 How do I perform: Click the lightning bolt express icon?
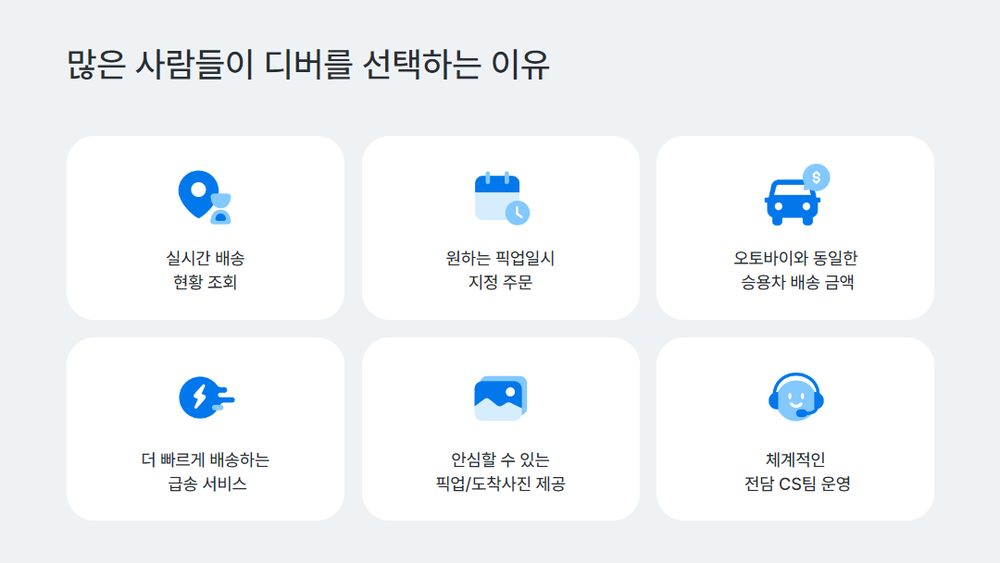pos(203,397)
